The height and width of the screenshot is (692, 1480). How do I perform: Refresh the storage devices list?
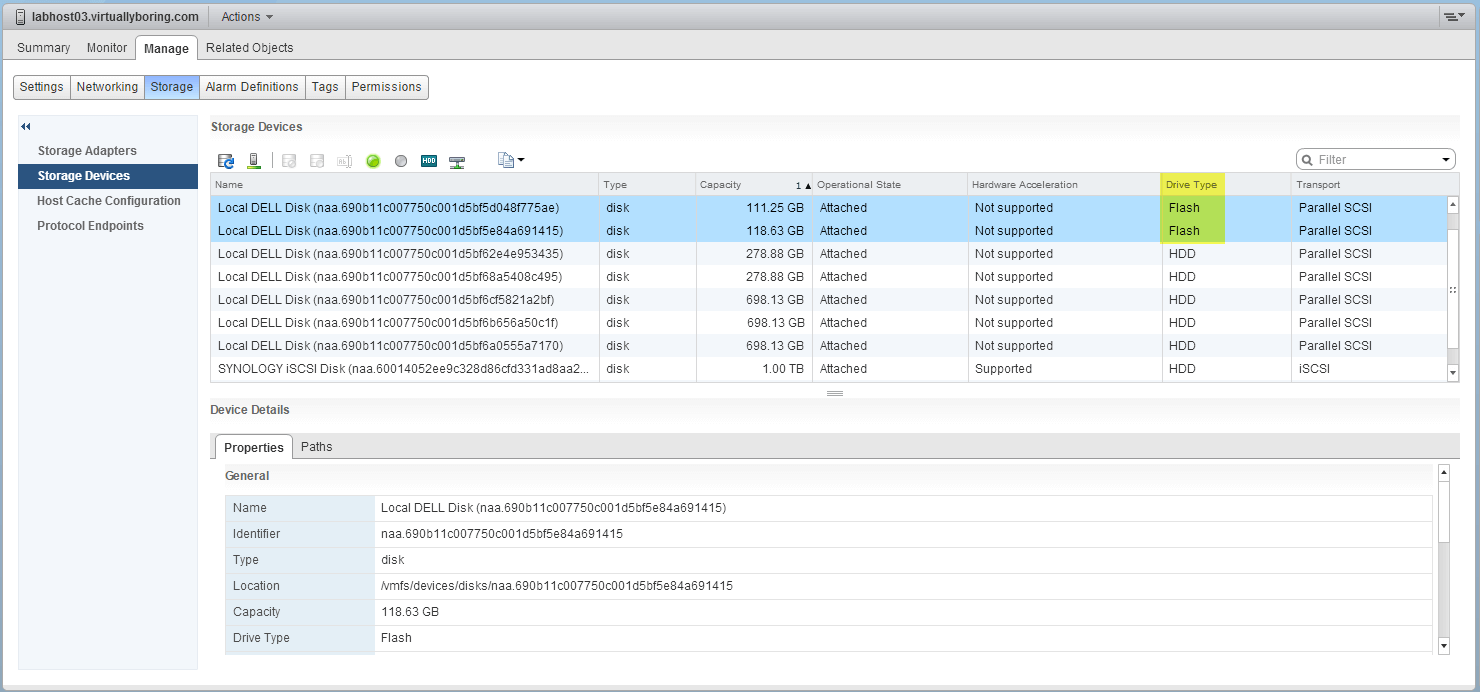[226, 160]
